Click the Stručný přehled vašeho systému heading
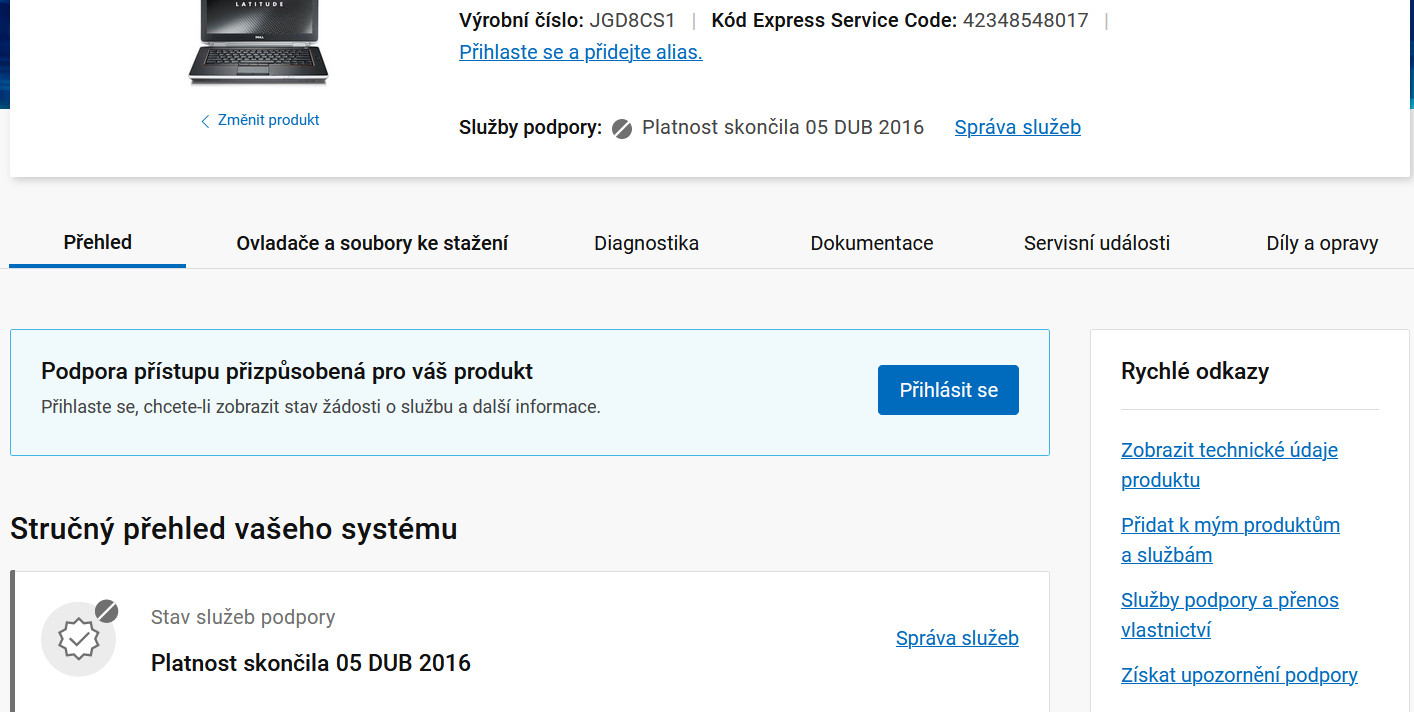Screen dimensions: 1414x712 (234, 529)
